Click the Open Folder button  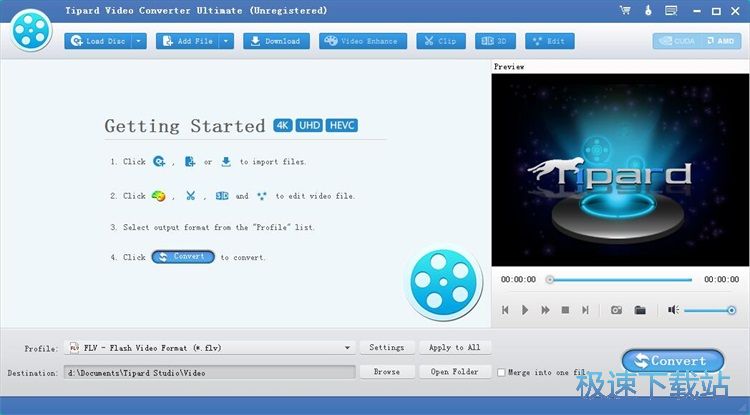455,371
